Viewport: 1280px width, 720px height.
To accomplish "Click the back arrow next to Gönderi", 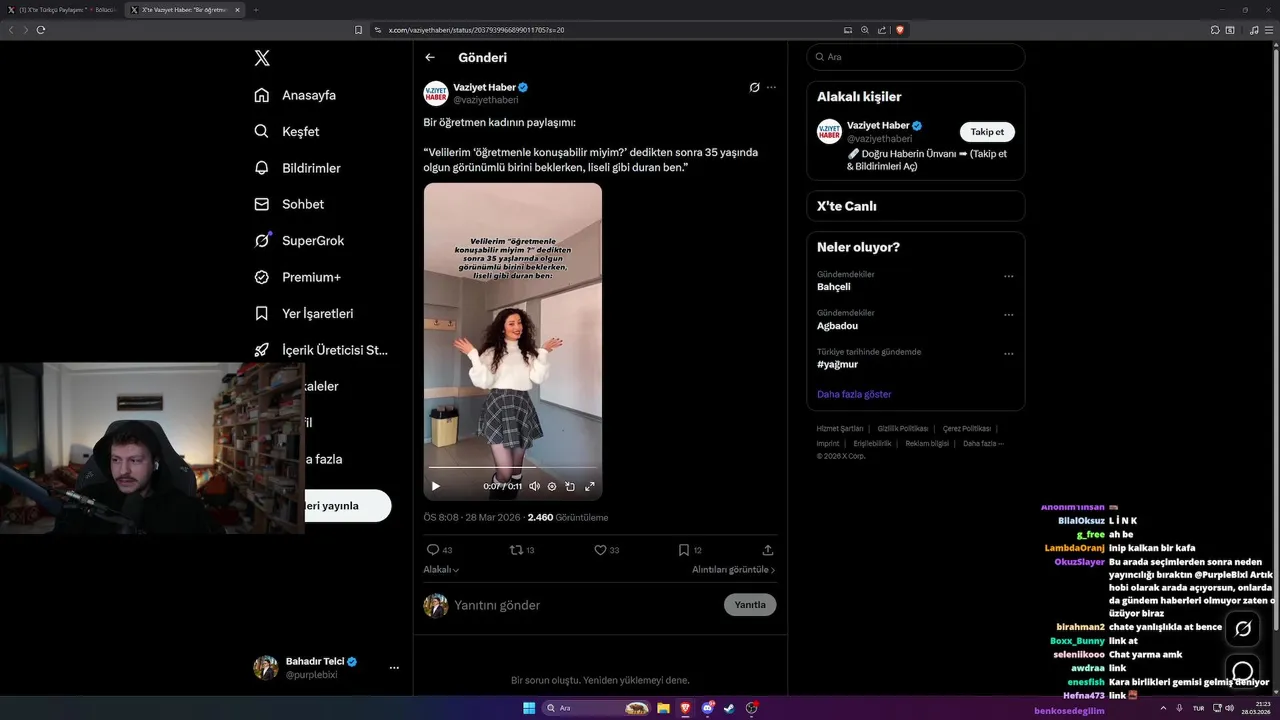I will [x=430, y=58].
